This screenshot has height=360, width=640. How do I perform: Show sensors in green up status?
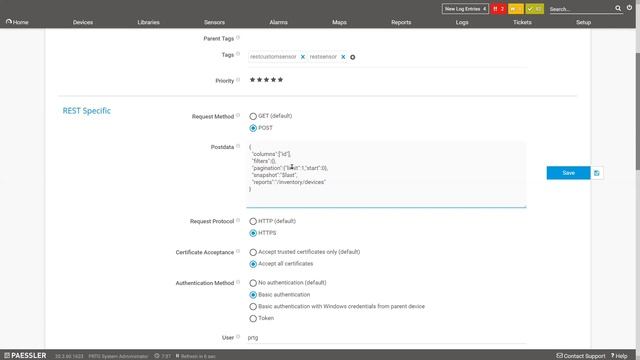point(535,9)
